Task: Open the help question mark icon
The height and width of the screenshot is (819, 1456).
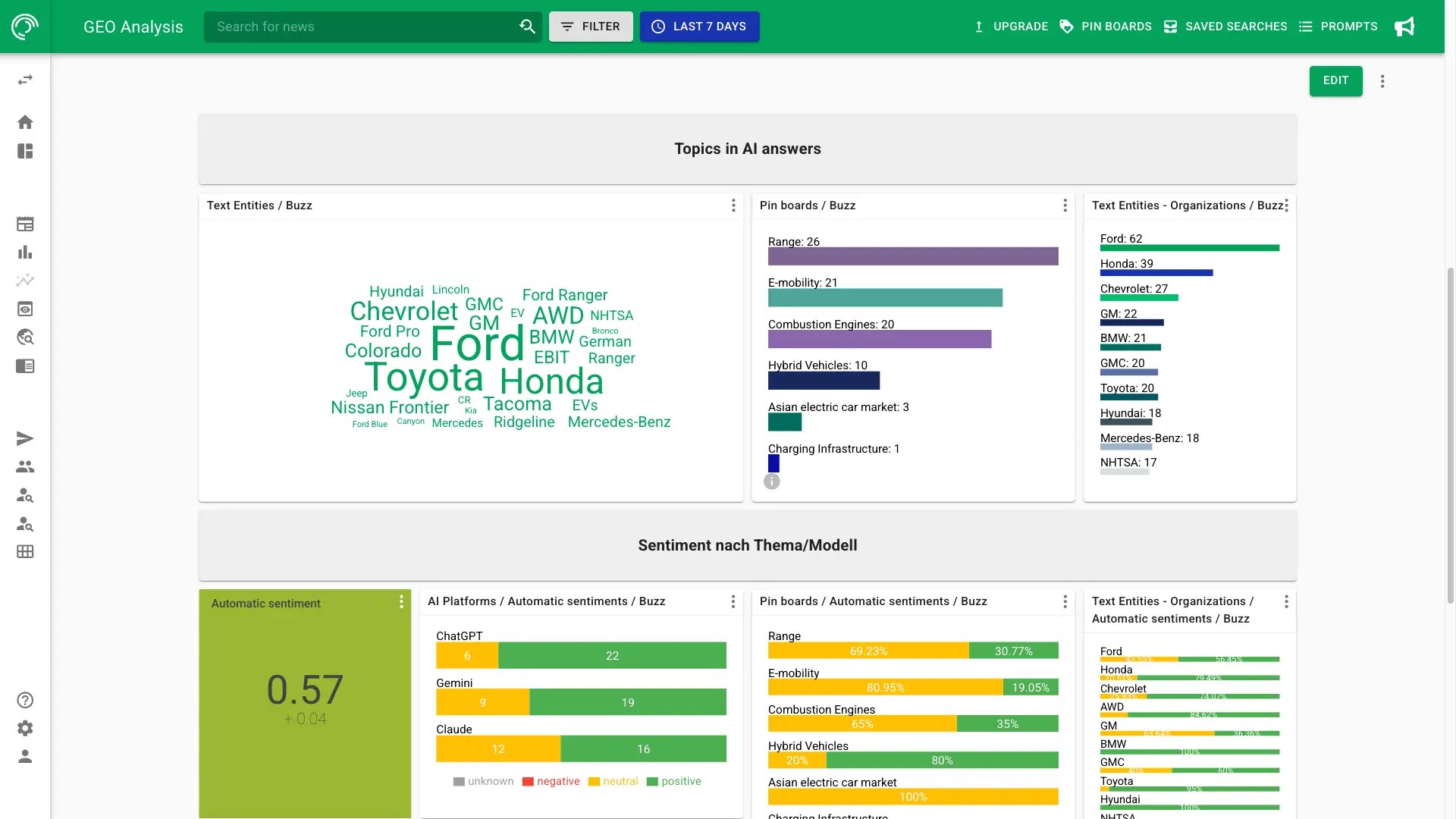Action: tap(25, 700)
